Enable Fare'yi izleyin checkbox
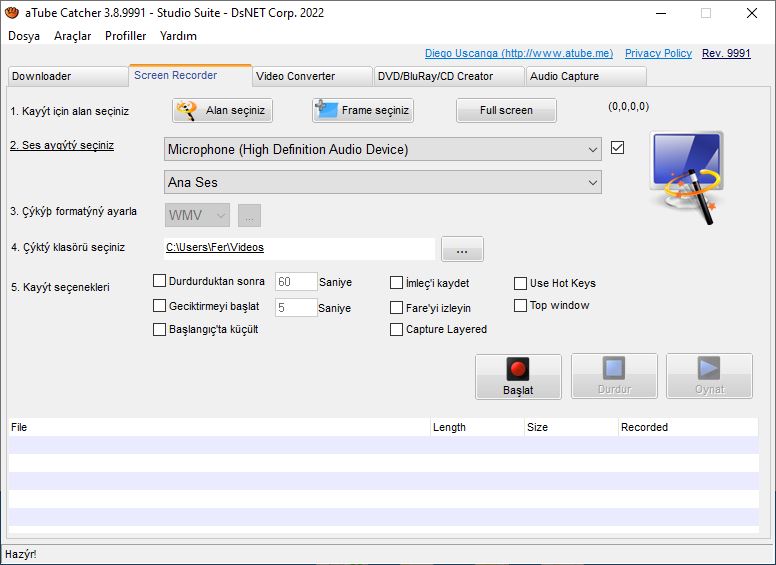This screenshot has height=565, width=776. (396, 308)
